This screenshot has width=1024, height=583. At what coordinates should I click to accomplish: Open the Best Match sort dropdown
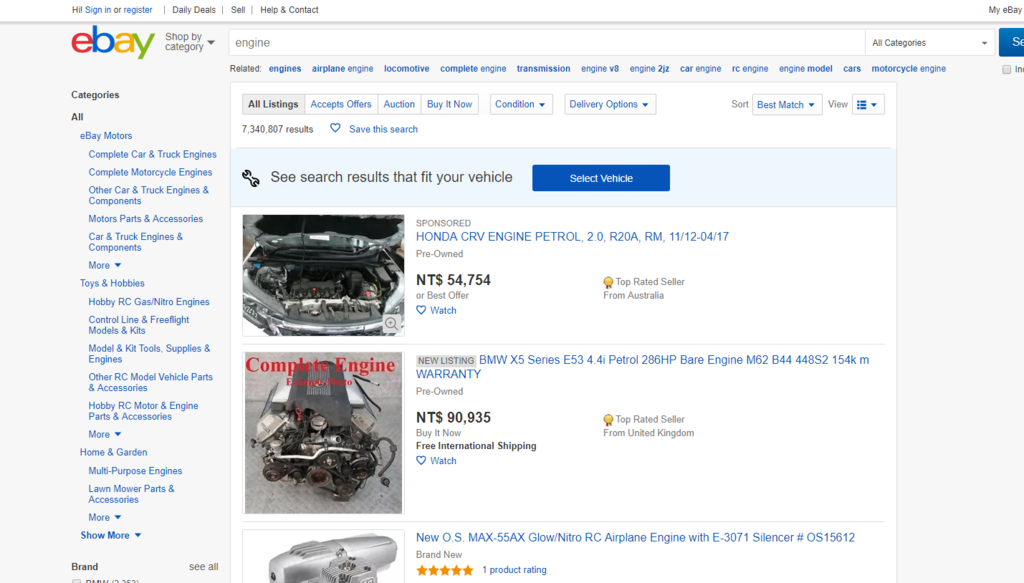tap(787, 104)
